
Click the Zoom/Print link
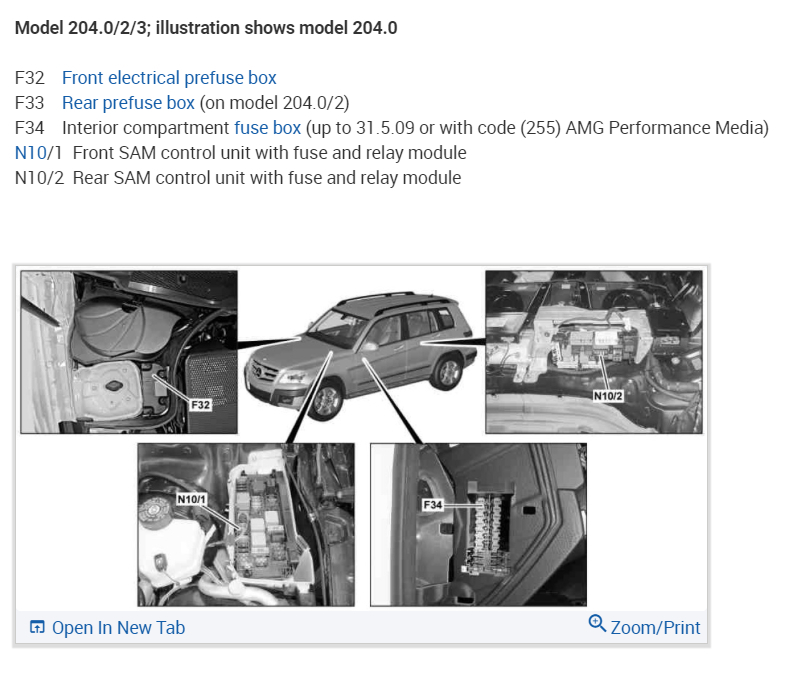point(655,628)
